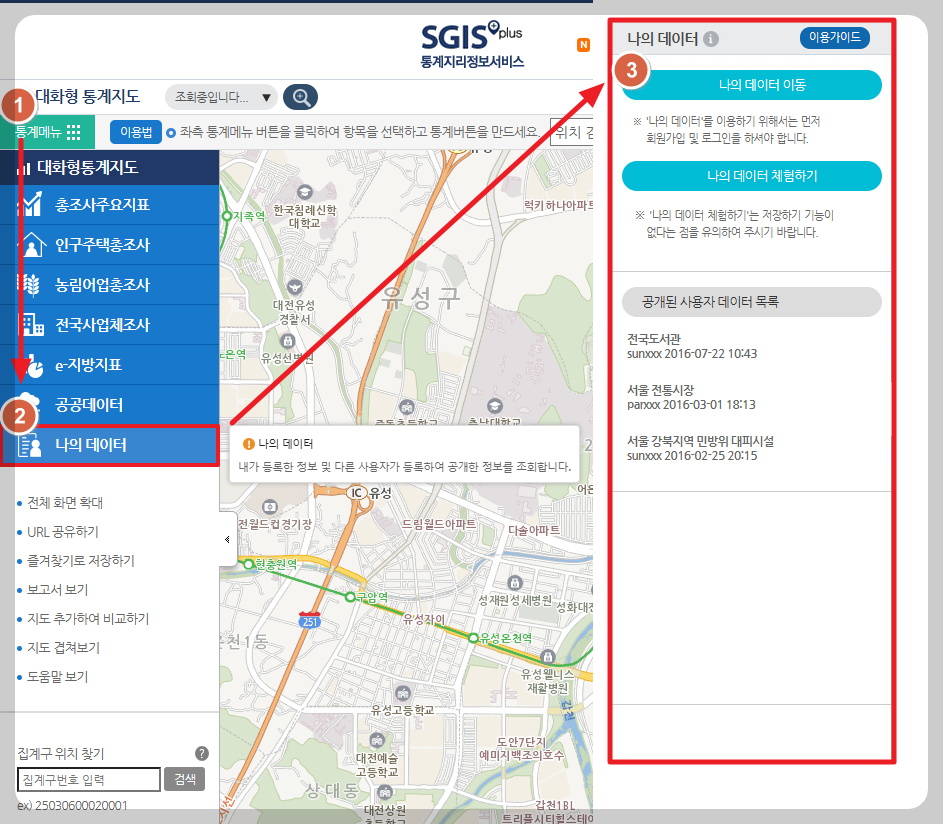Screen dimensions: 943x824
Task: Open e-지방지표 menu item
Action: click(109, 364)
